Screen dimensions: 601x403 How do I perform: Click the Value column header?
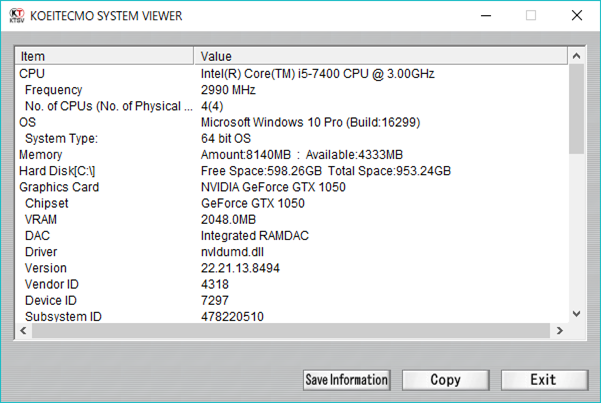point(381,56)
